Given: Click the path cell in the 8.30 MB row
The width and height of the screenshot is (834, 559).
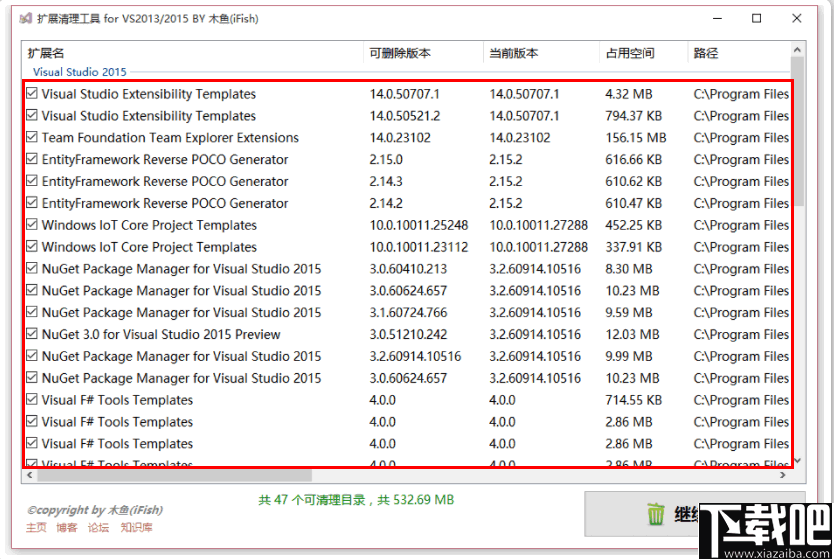Looking at the screenshot, I should pos(741,269).
